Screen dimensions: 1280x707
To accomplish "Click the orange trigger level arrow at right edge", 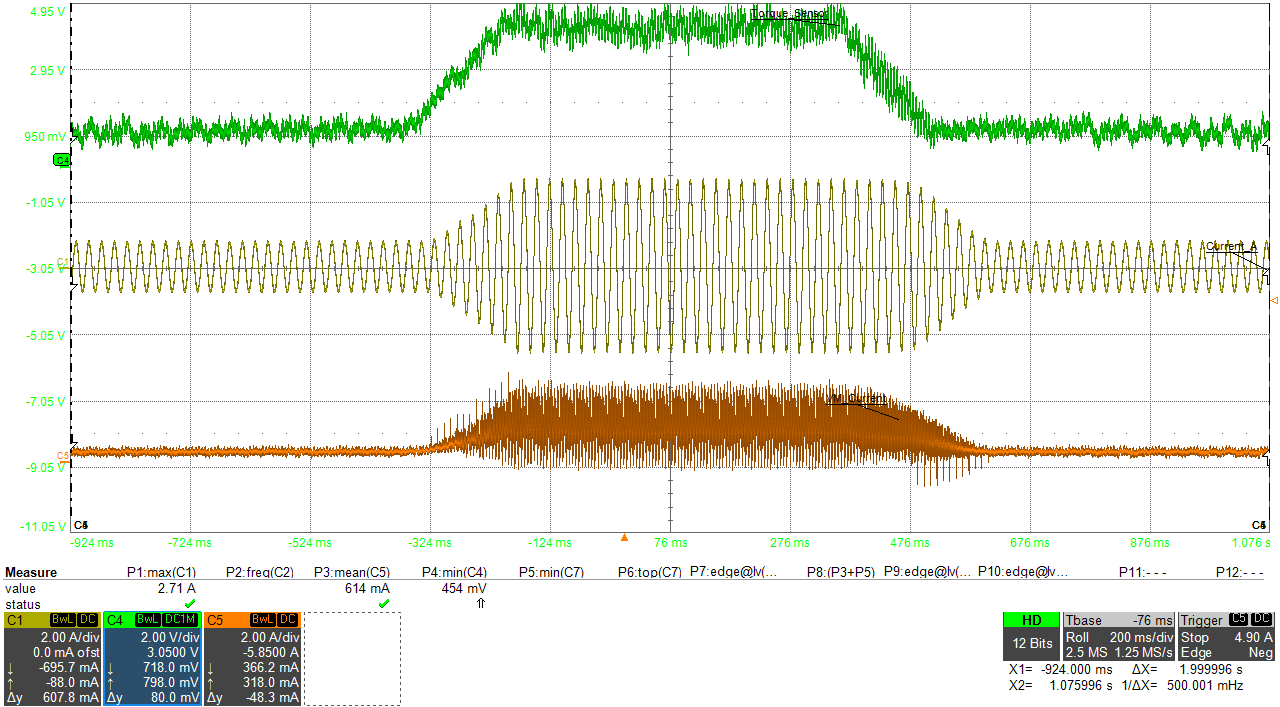I will (x=1273, y=300).
